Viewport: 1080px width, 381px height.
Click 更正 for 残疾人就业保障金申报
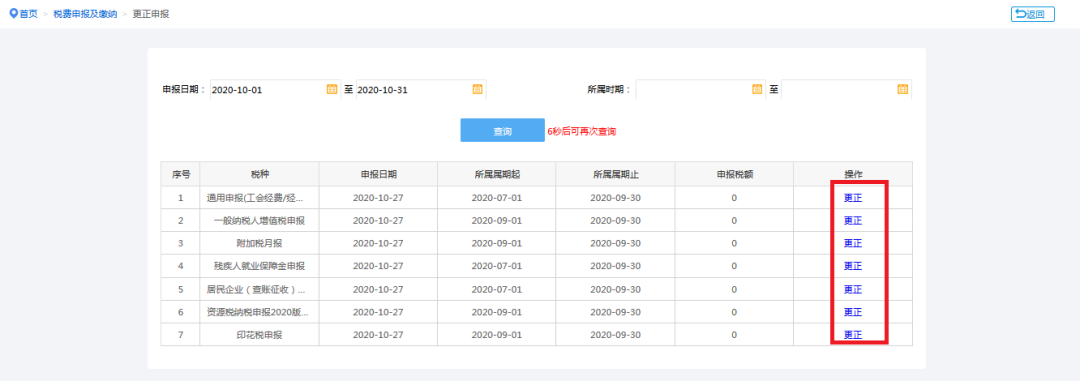[853, 266]
